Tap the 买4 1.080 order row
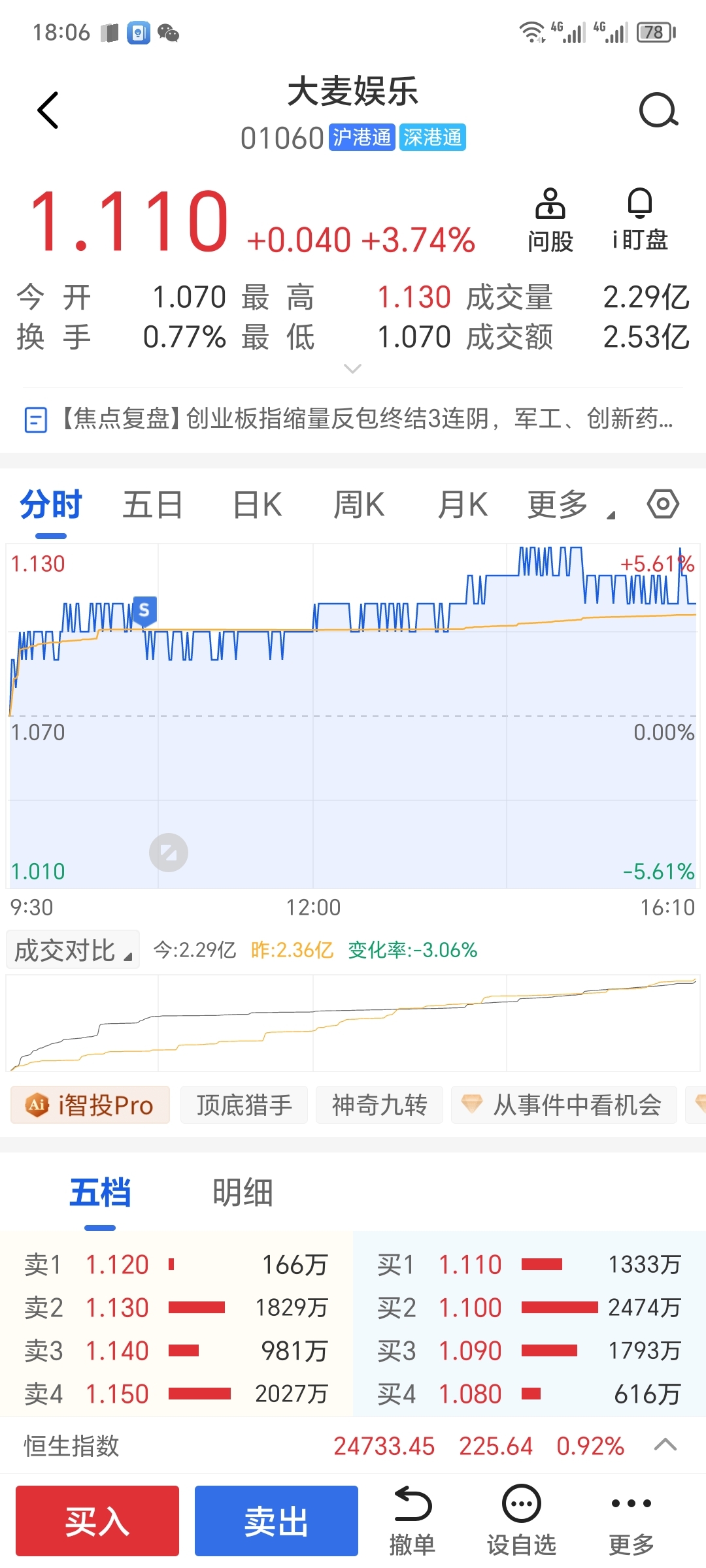706x1568 pixels. point(529,1394)
